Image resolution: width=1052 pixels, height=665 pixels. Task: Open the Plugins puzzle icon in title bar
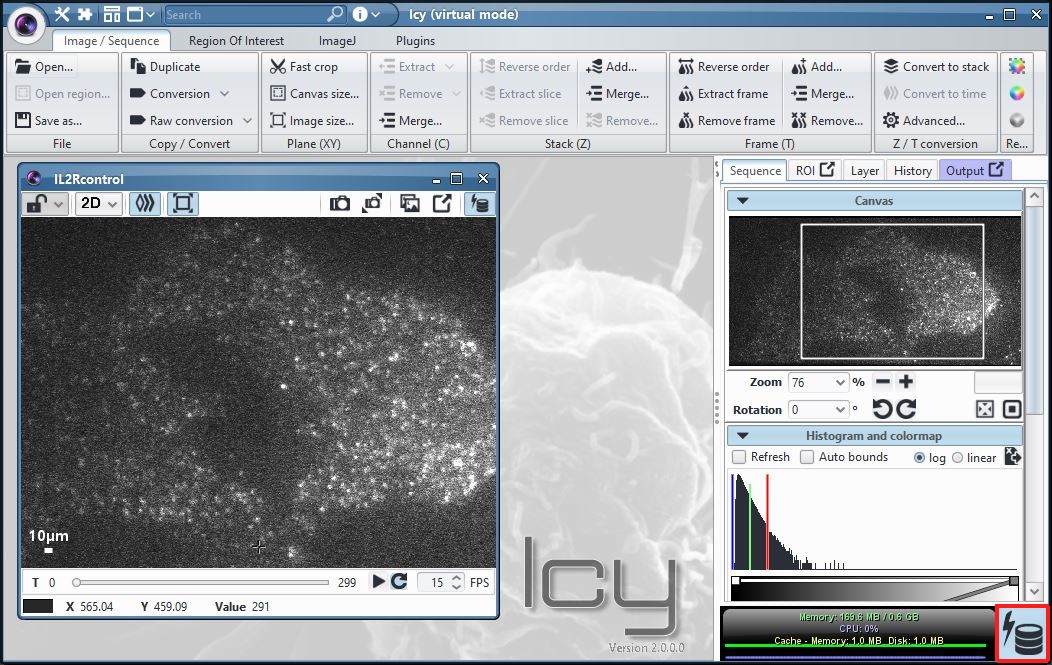pyautogui.click(x=84, y=14)
